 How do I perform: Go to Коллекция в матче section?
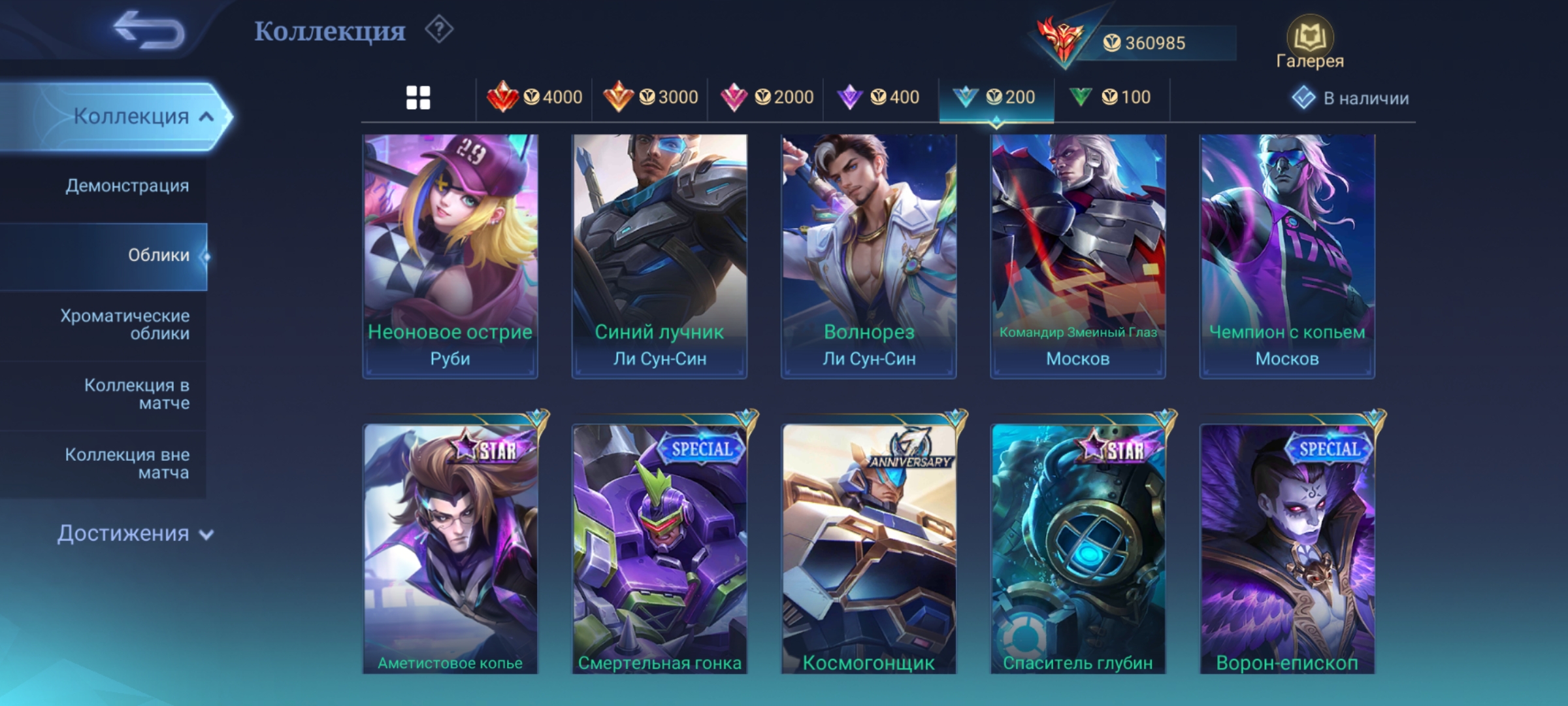(137, 394)
